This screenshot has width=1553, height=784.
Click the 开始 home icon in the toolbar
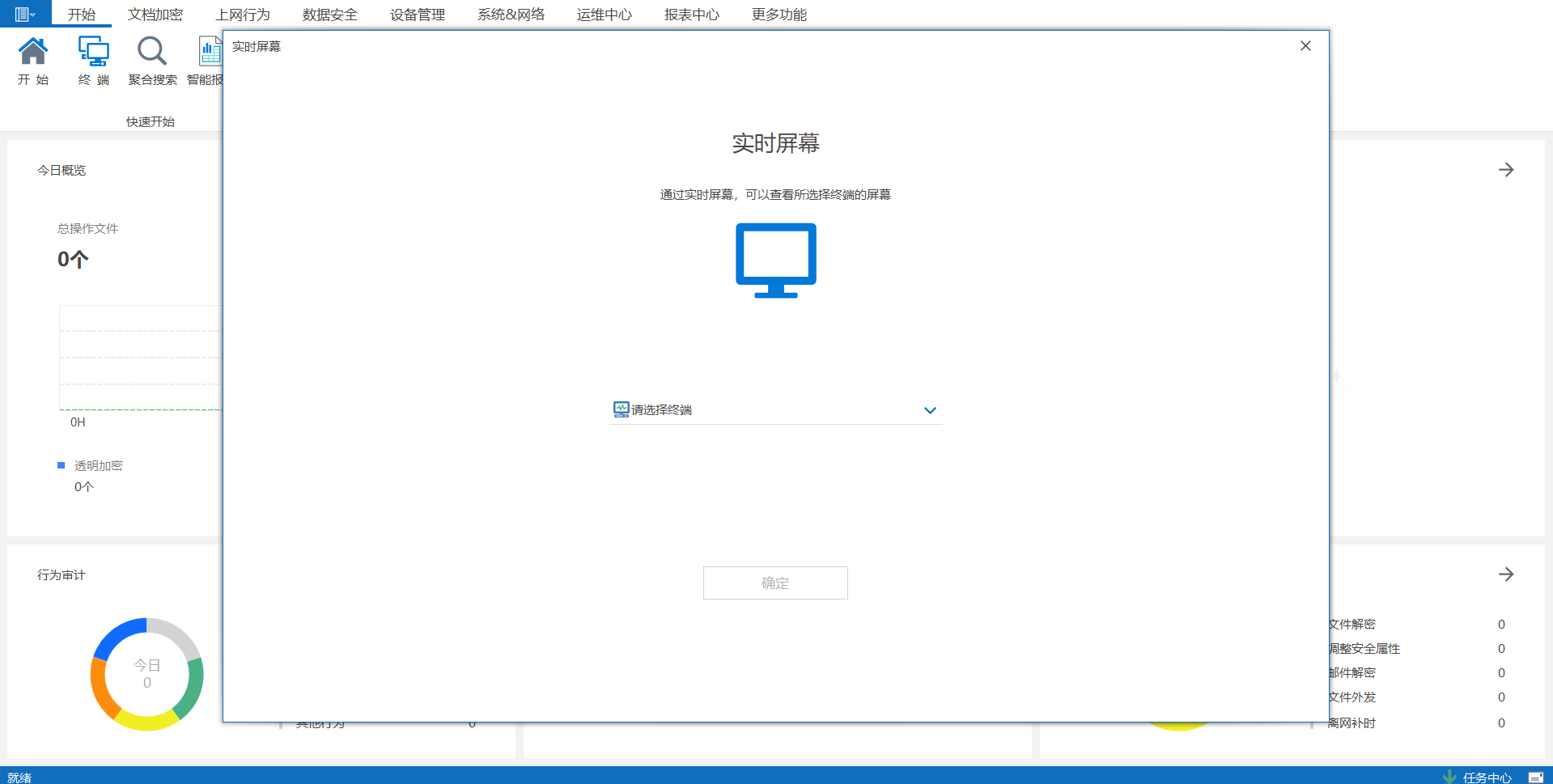33,61
